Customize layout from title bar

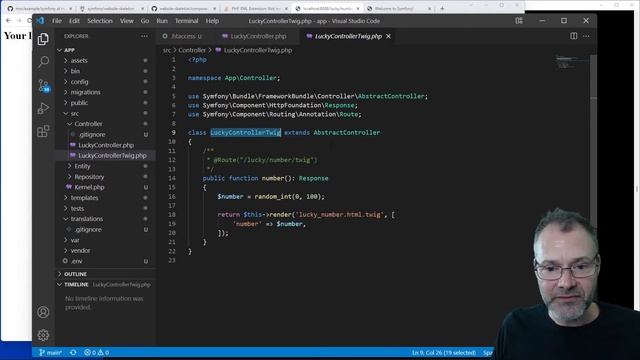point(519,21)
